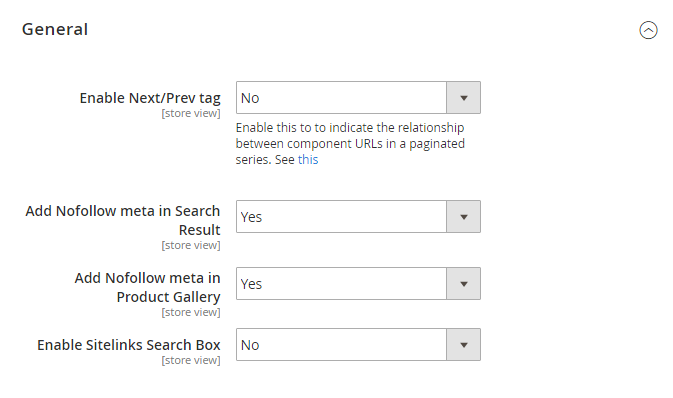Follow the "this" link in help text

(308, 160)
